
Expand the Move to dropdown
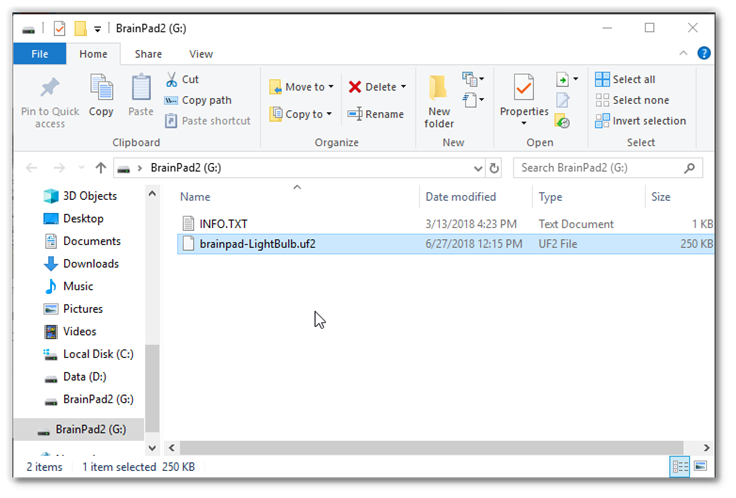(332, 87)
